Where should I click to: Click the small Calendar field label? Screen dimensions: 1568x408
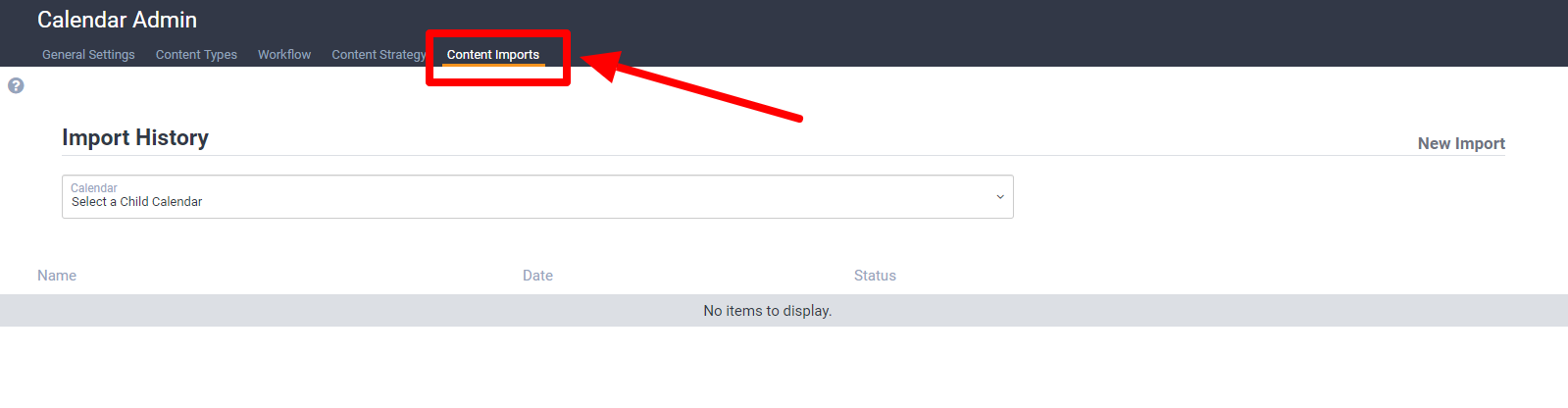click(94, 188)
